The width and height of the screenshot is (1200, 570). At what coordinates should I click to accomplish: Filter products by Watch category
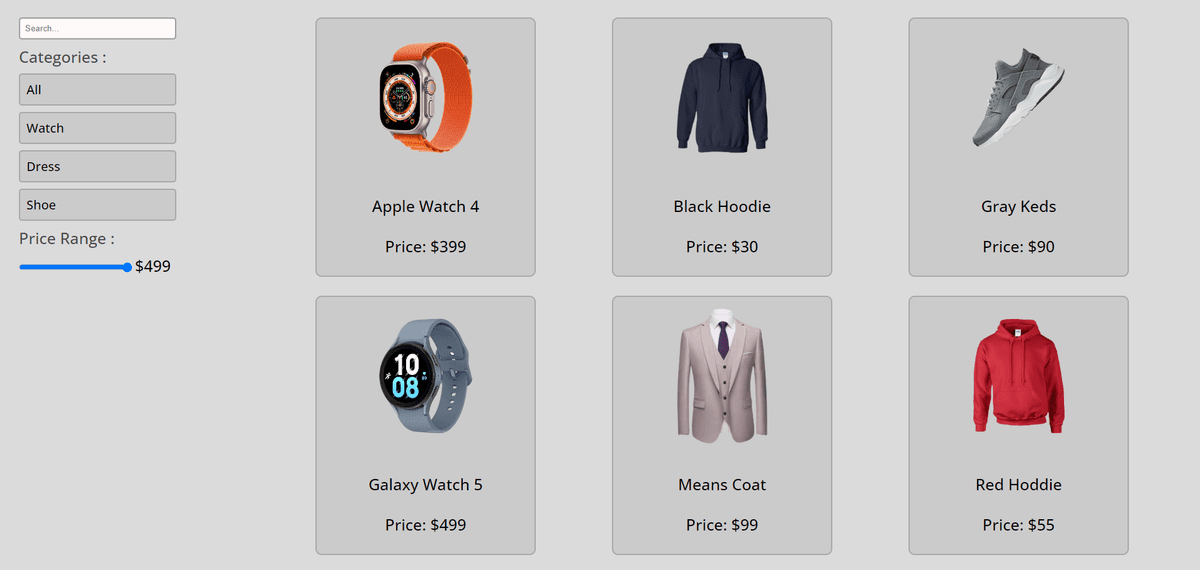coord(97,128)
